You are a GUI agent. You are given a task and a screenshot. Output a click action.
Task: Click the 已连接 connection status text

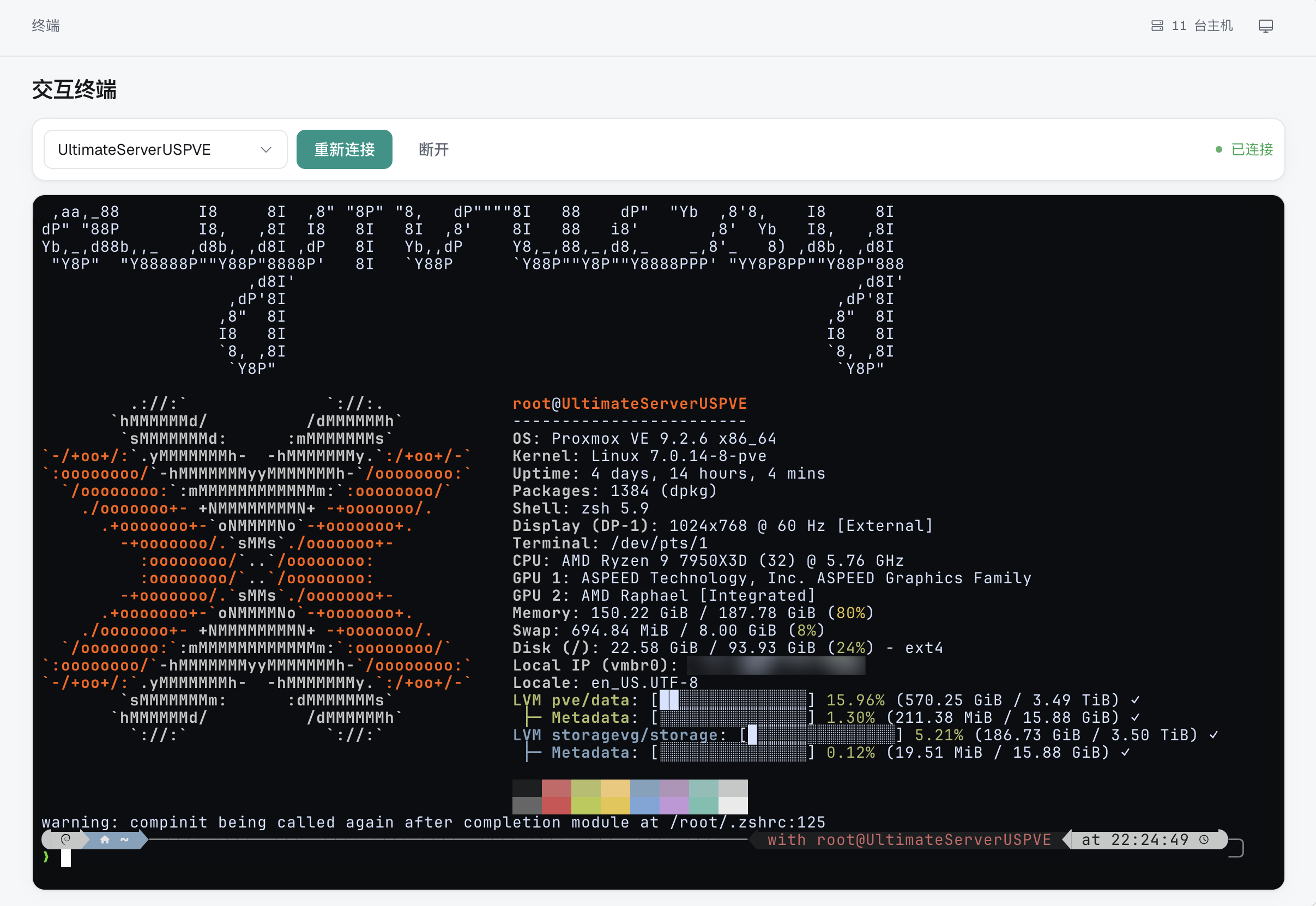[x=1252, y=149]
